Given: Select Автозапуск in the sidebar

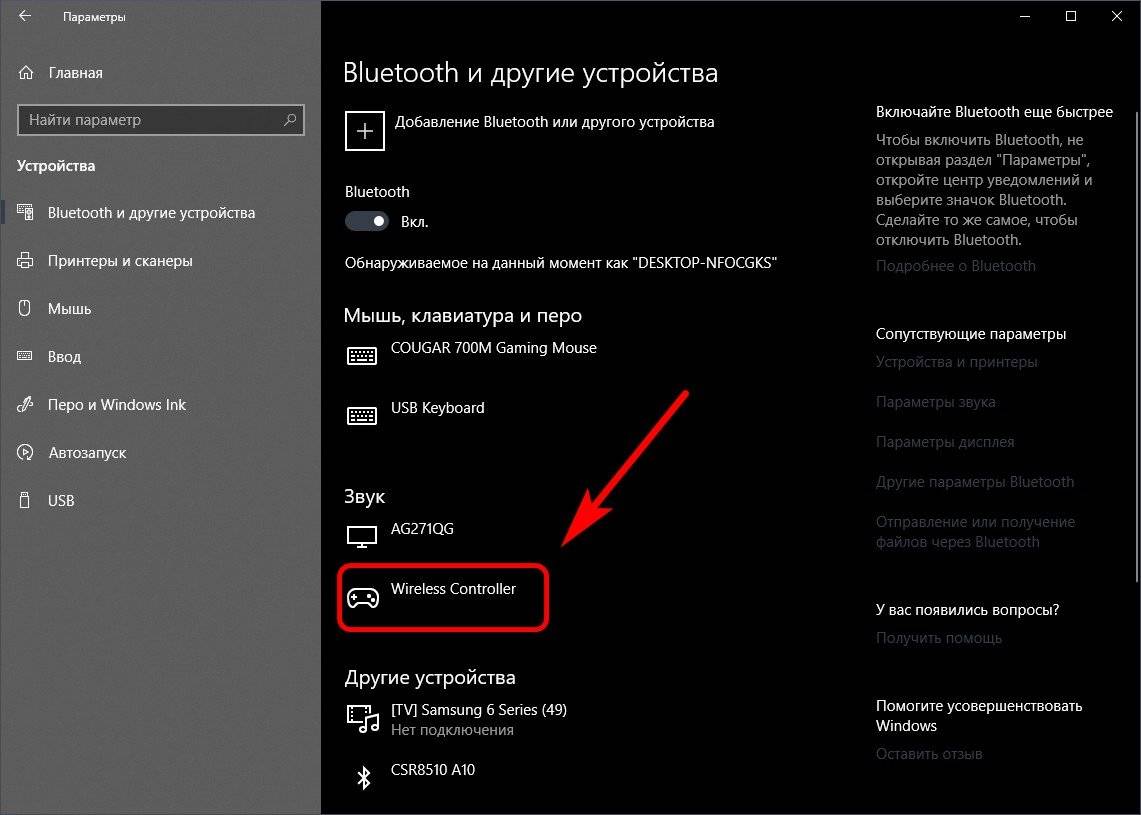Looking at the screenshot, I should point(87,453).
